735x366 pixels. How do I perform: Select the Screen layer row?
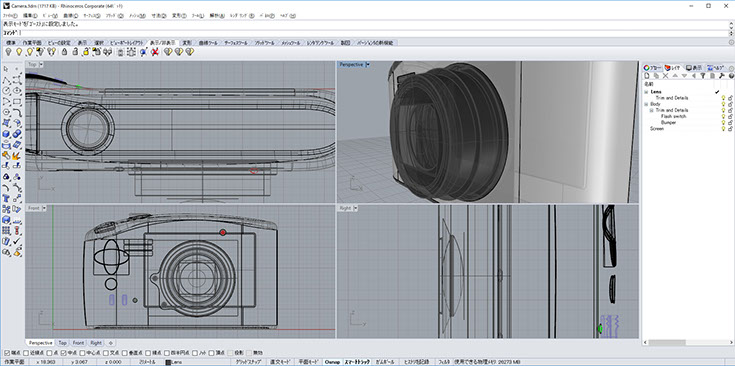tap(688, 128)
